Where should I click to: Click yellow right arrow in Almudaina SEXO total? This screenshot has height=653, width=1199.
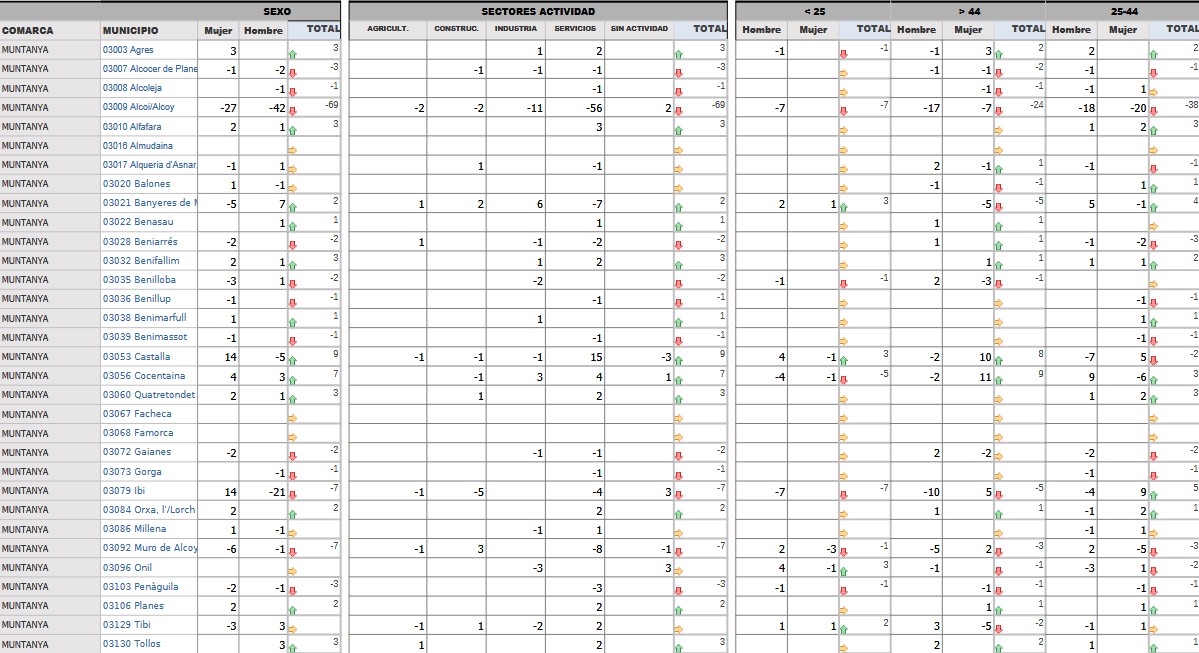293,150
